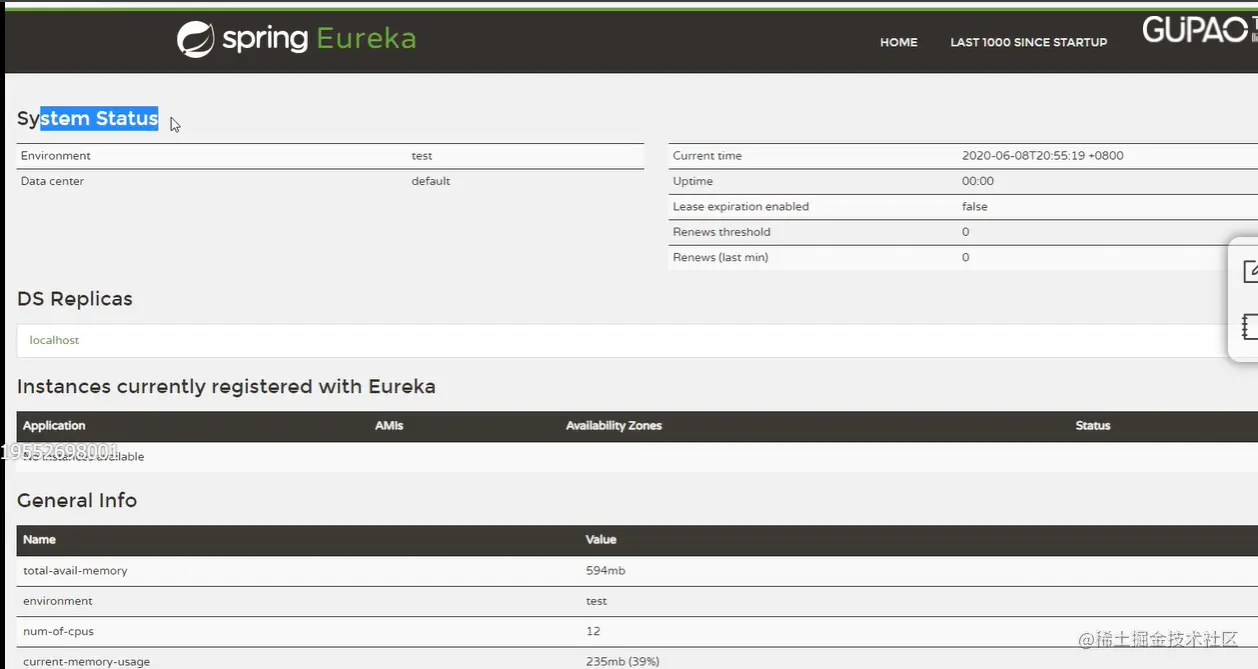
Task: Click the Renews (last min) label
Action: click(721, 258)
